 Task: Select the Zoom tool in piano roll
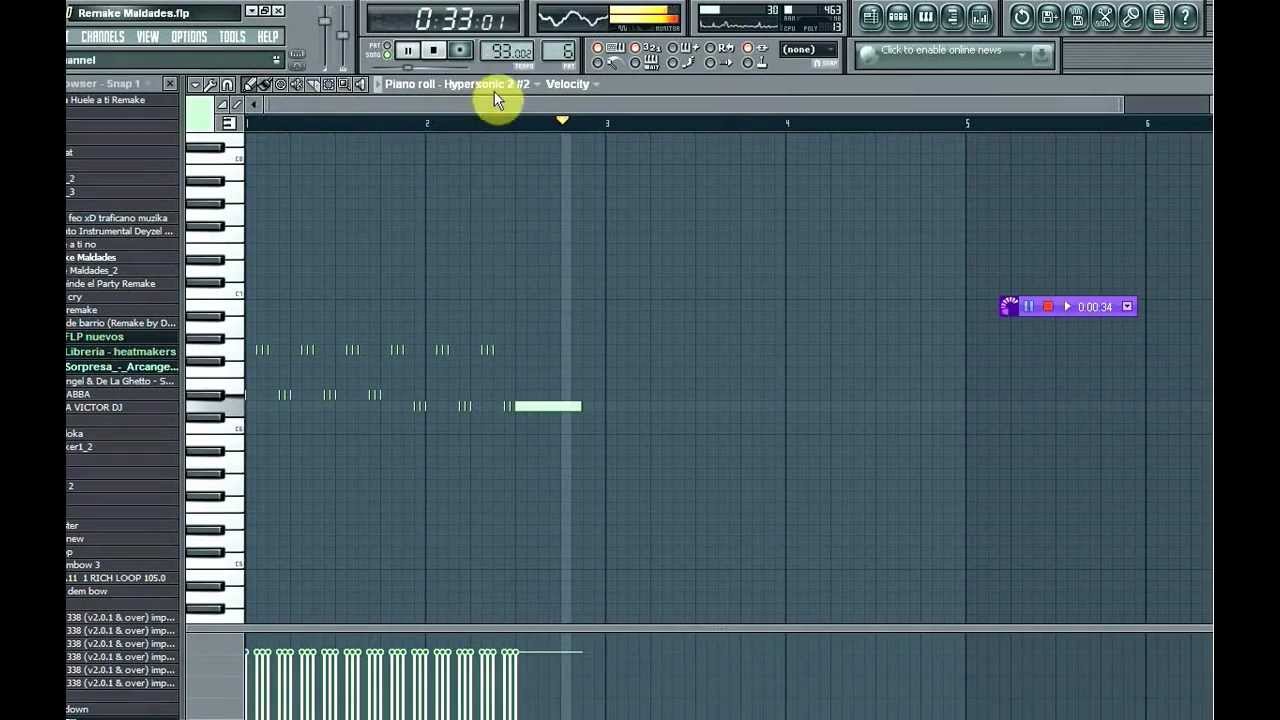coord(344,84)
